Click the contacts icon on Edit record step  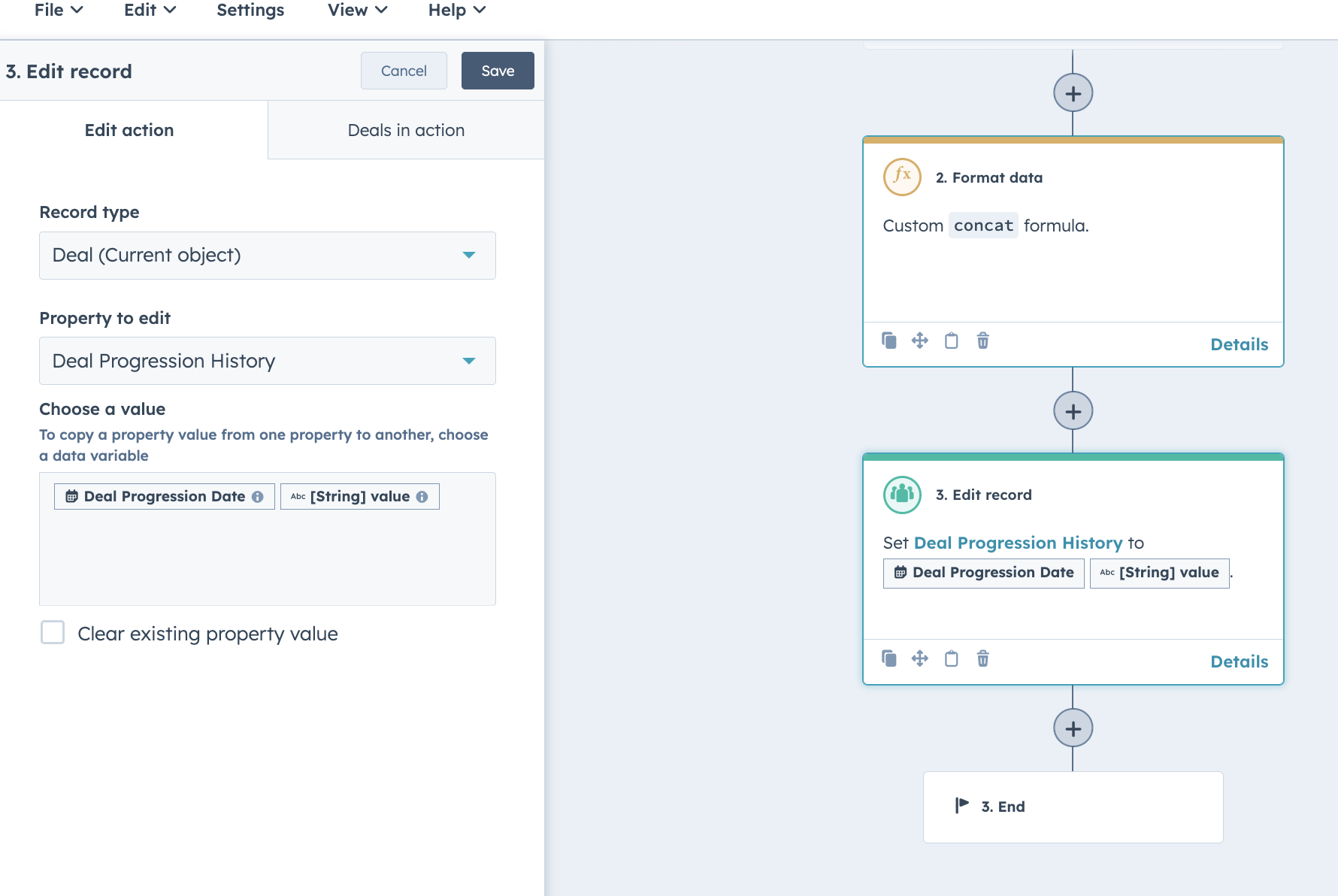point(901,495)
